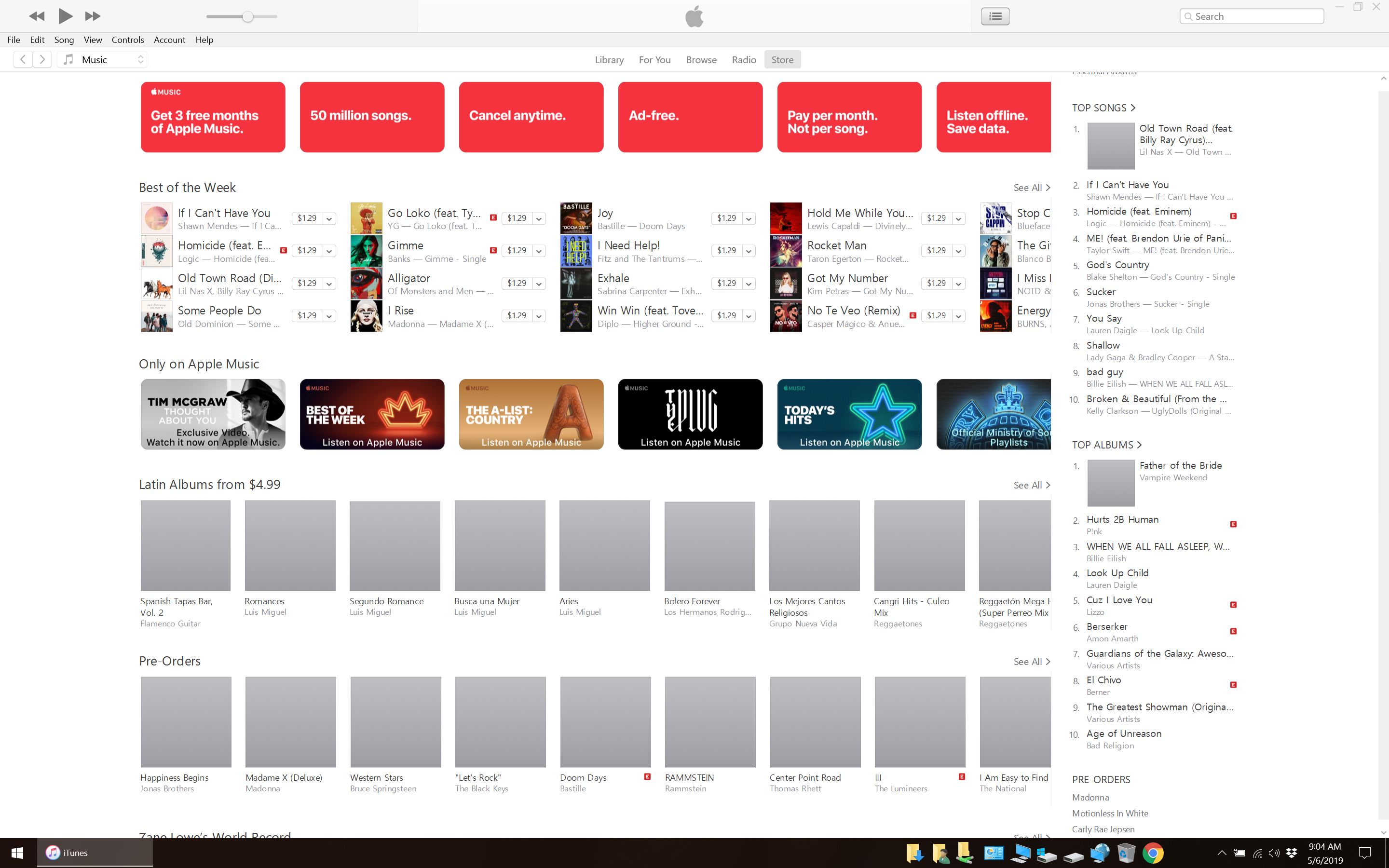Viewport: 1389px width, 868px height.
Task: Go back with the left navigation arrow
Action: click(23, 59)
